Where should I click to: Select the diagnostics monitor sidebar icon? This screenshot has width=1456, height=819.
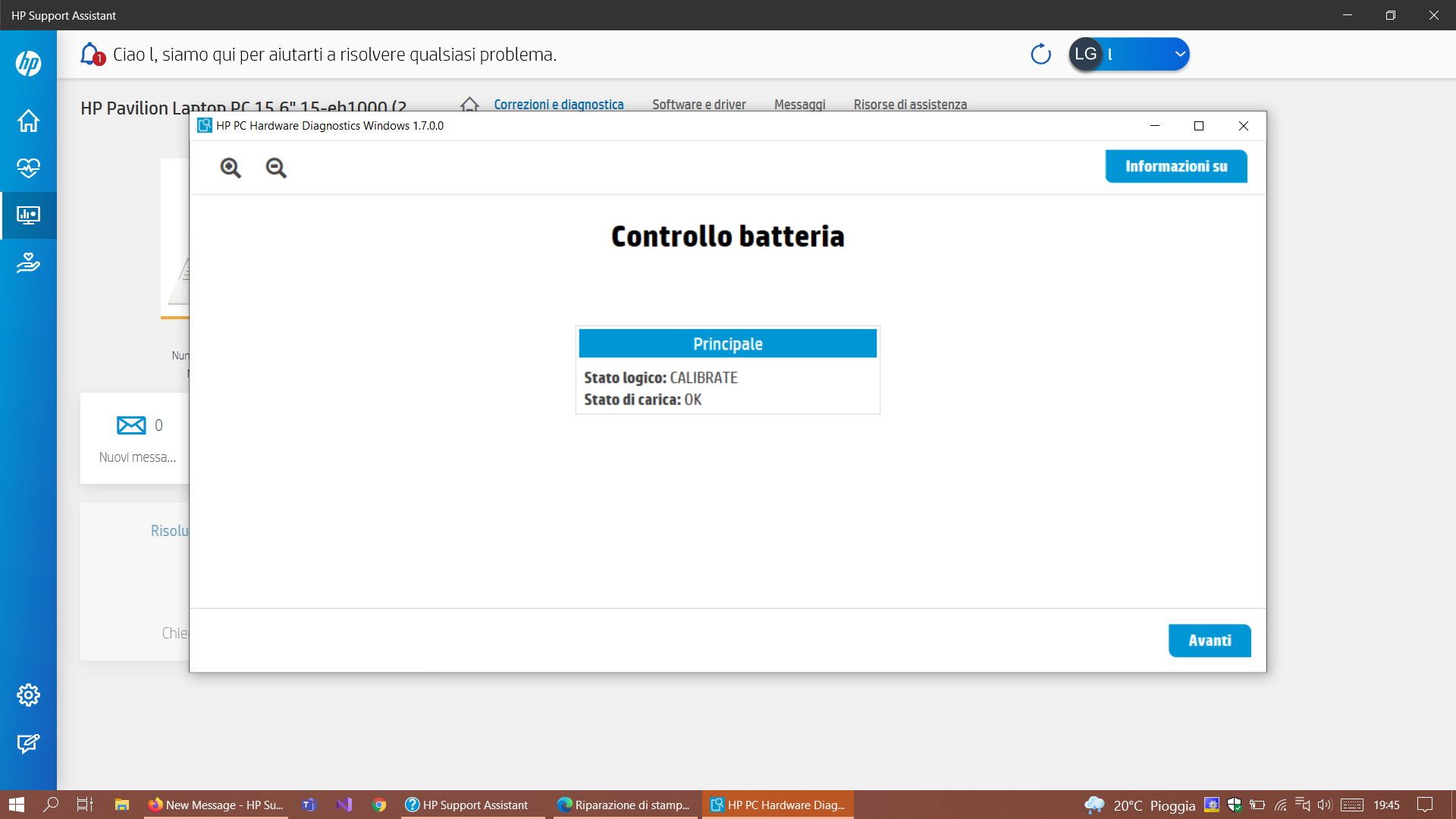pyautogui.click(x=28, y=215)
